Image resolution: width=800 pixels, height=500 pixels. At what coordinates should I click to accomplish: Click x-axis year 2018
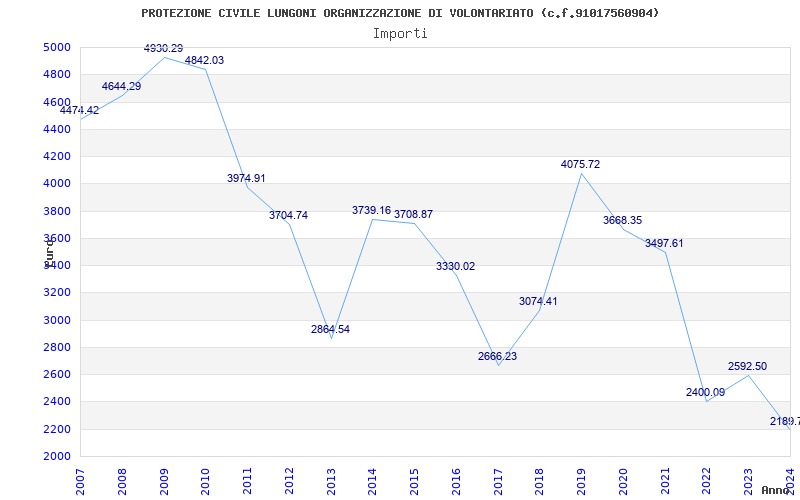click(x=540, y=482)
